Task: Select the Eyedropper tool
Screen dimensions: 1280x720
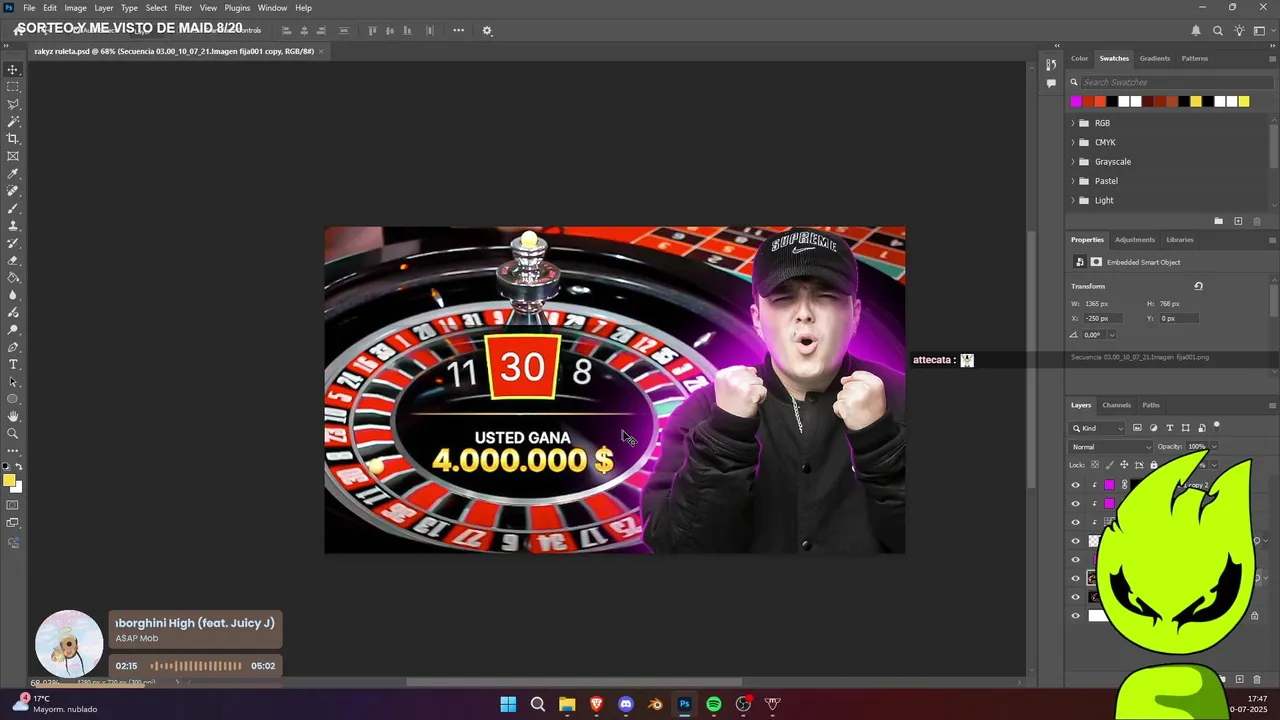Action: (13, 174)
